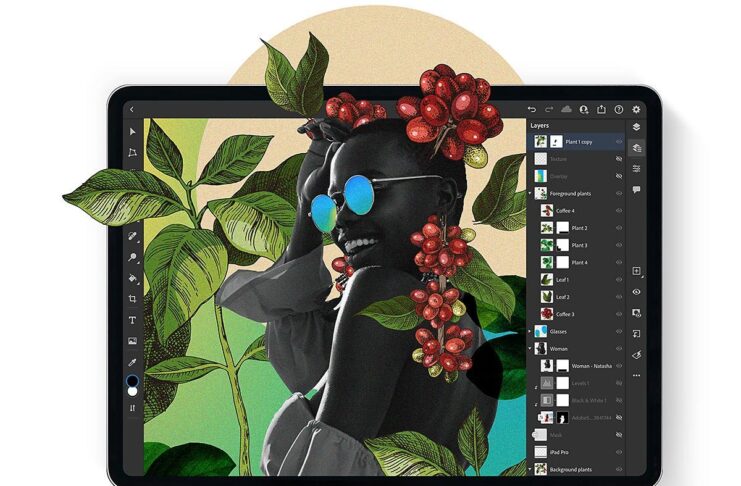Hide the Woman - Natasha layer
The image size is (741, 486).
pos(619,366)
